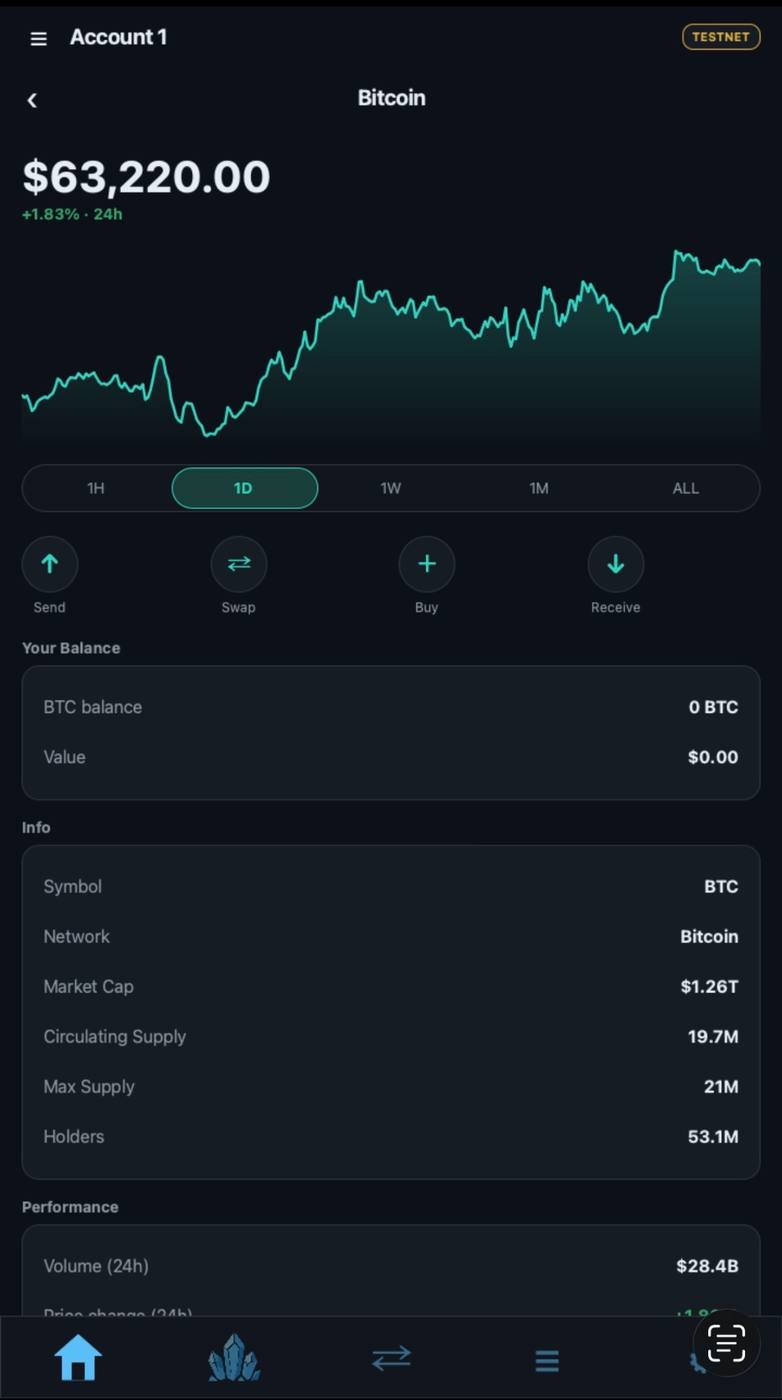Switch chart range to 1W
Screen dimensions: 782x1400
(391, 488)
